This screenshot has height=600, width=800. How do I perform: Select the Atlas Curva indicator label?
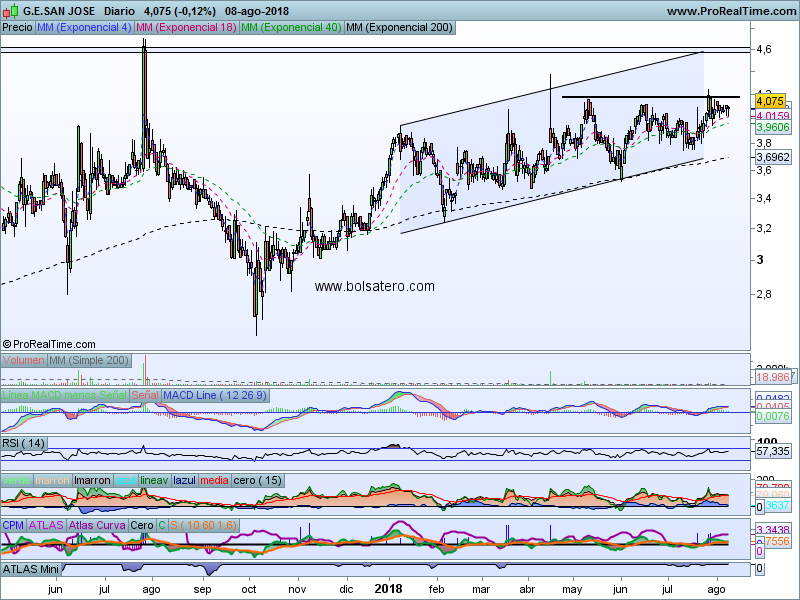[x=97, y=524]
